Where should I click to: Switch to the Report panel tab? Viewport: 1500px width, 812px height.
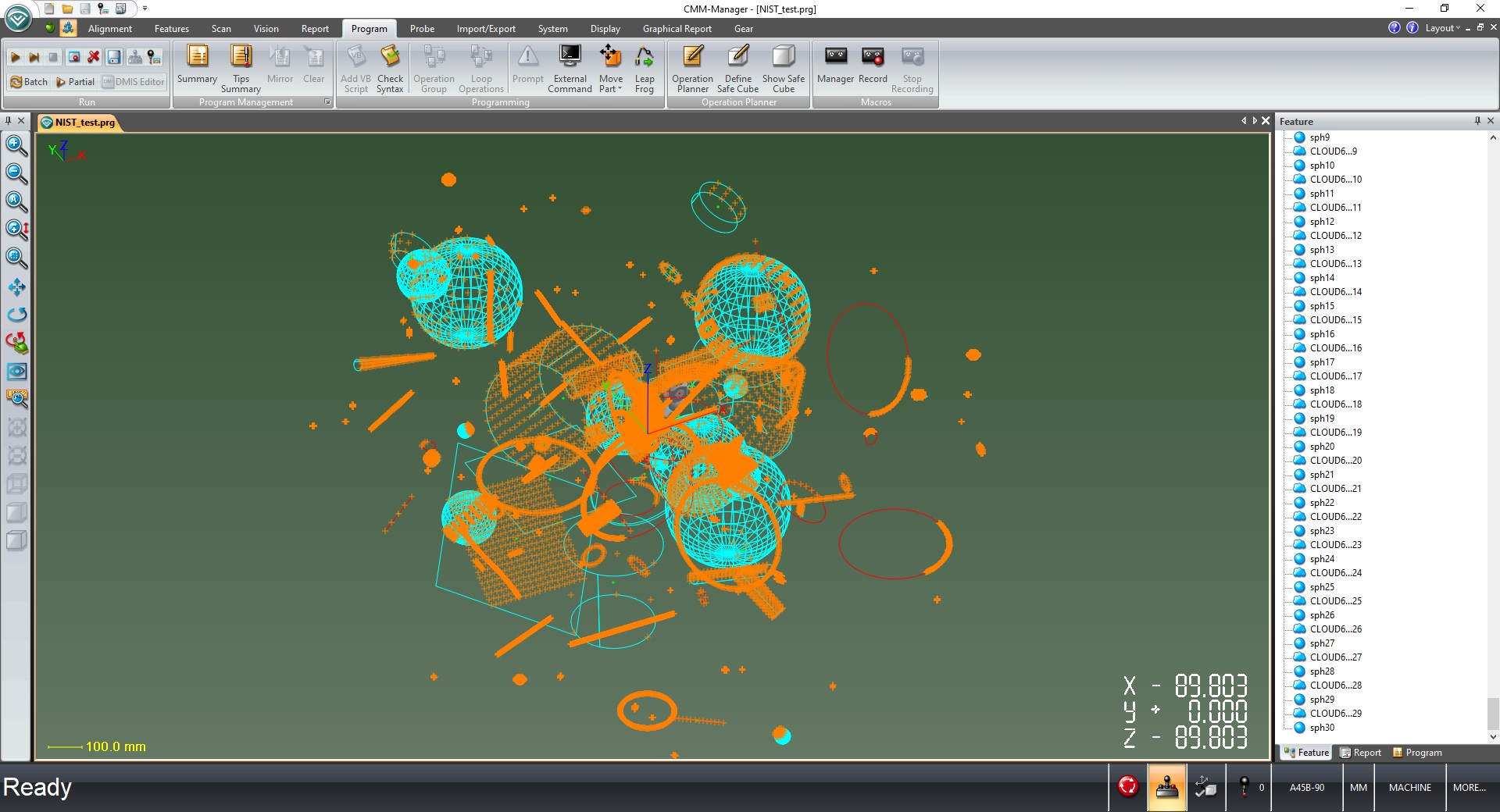pyautogui.click(x=1361, y=753)
